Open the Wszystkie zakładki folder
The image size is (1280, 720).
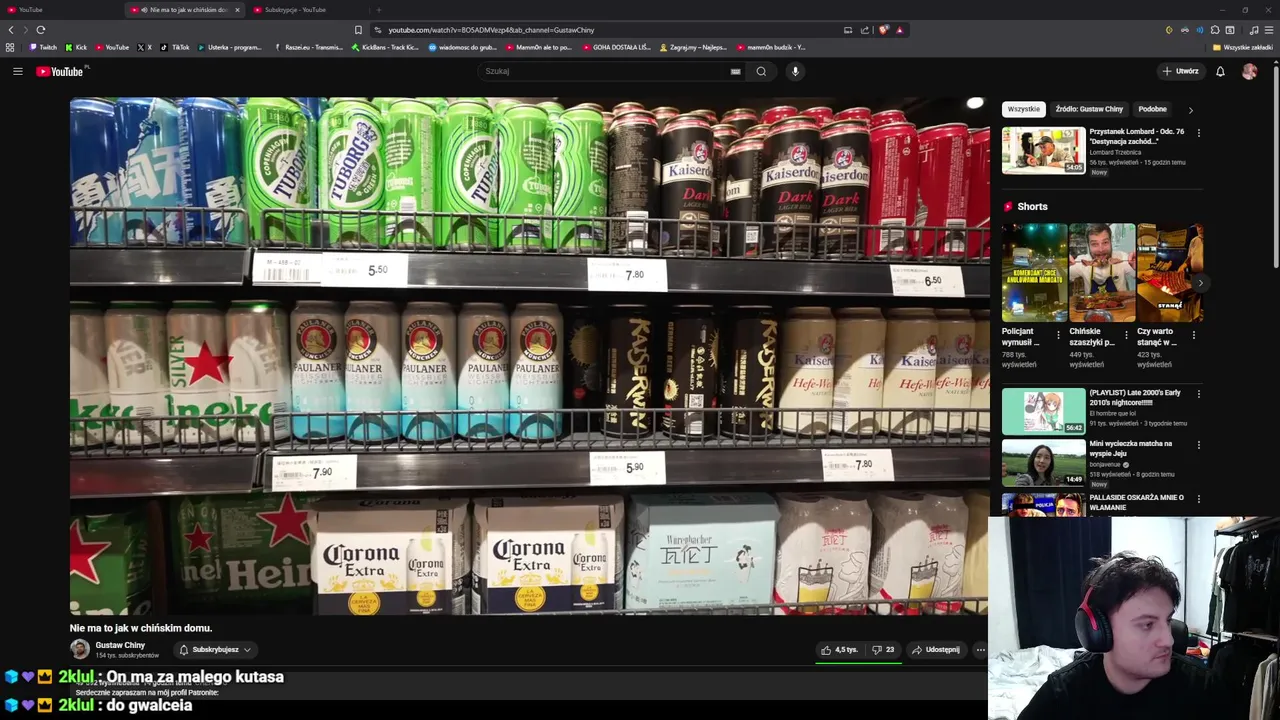pos(1243,47)
